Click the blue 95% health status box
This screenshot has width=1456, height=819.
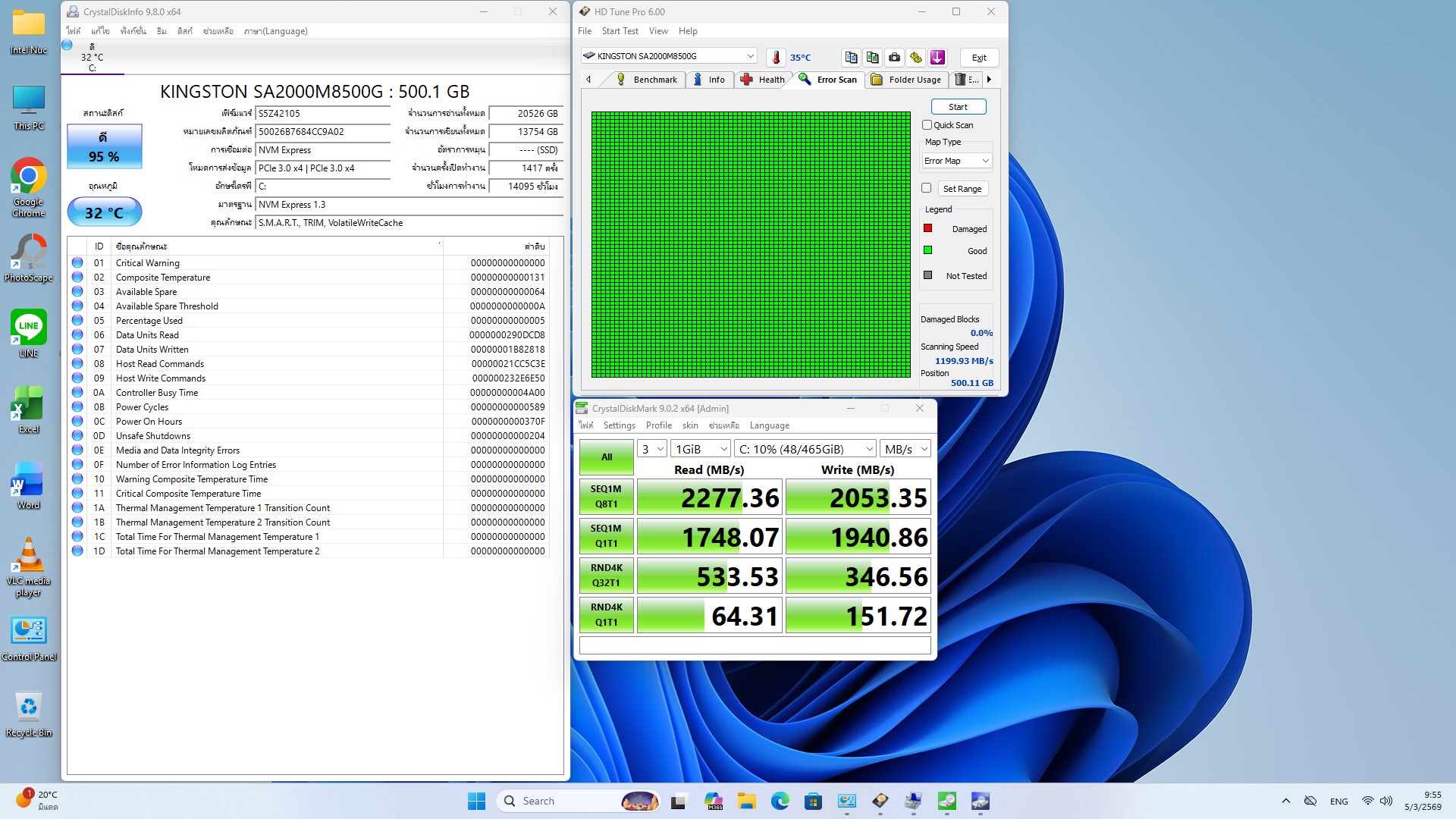click(x=105, y=147)
